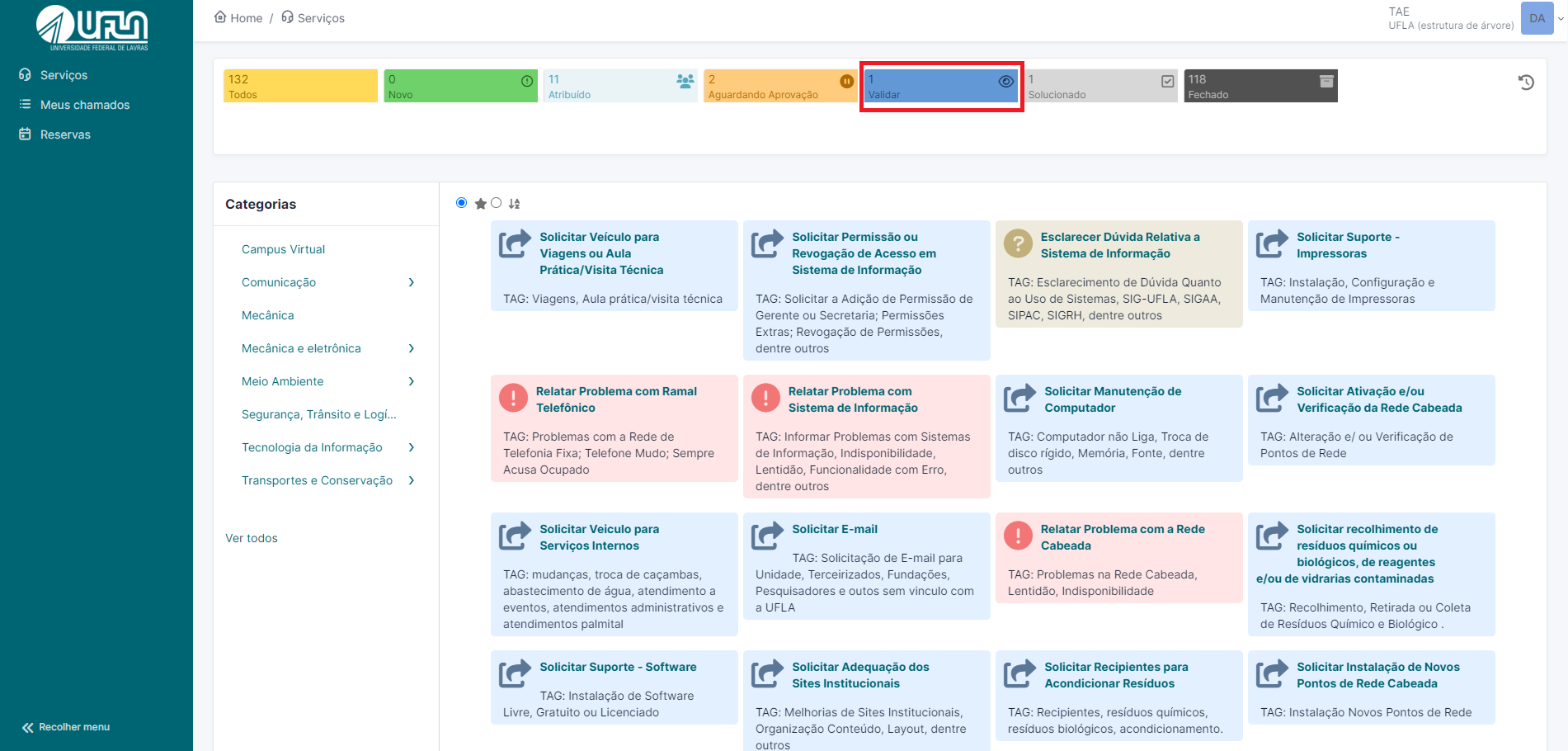
Task: Open the Mecânica category link
Action: click(268, 315)
